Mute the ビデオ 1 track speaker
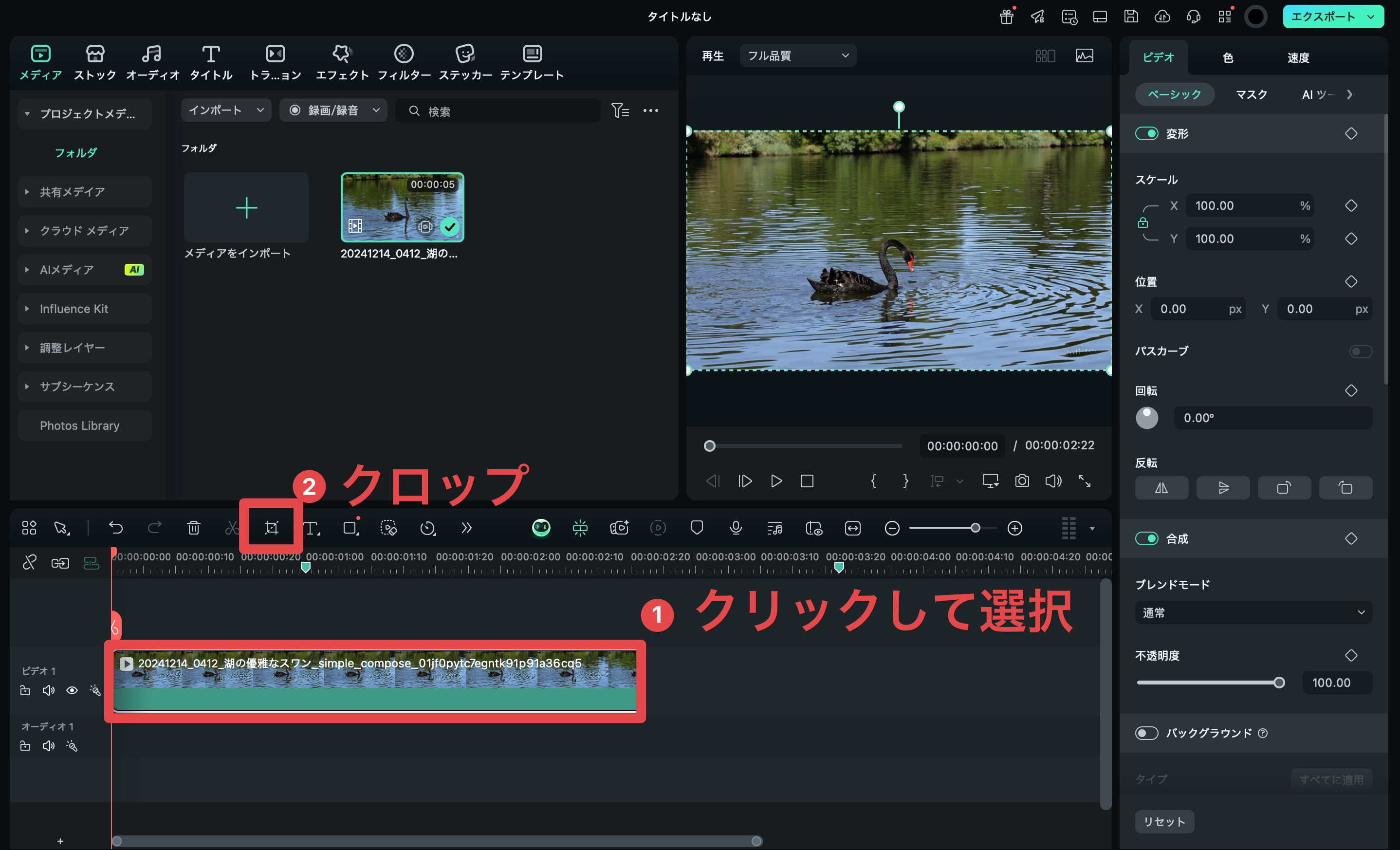Screen dimensions: 1400x850 click(48, 690)
